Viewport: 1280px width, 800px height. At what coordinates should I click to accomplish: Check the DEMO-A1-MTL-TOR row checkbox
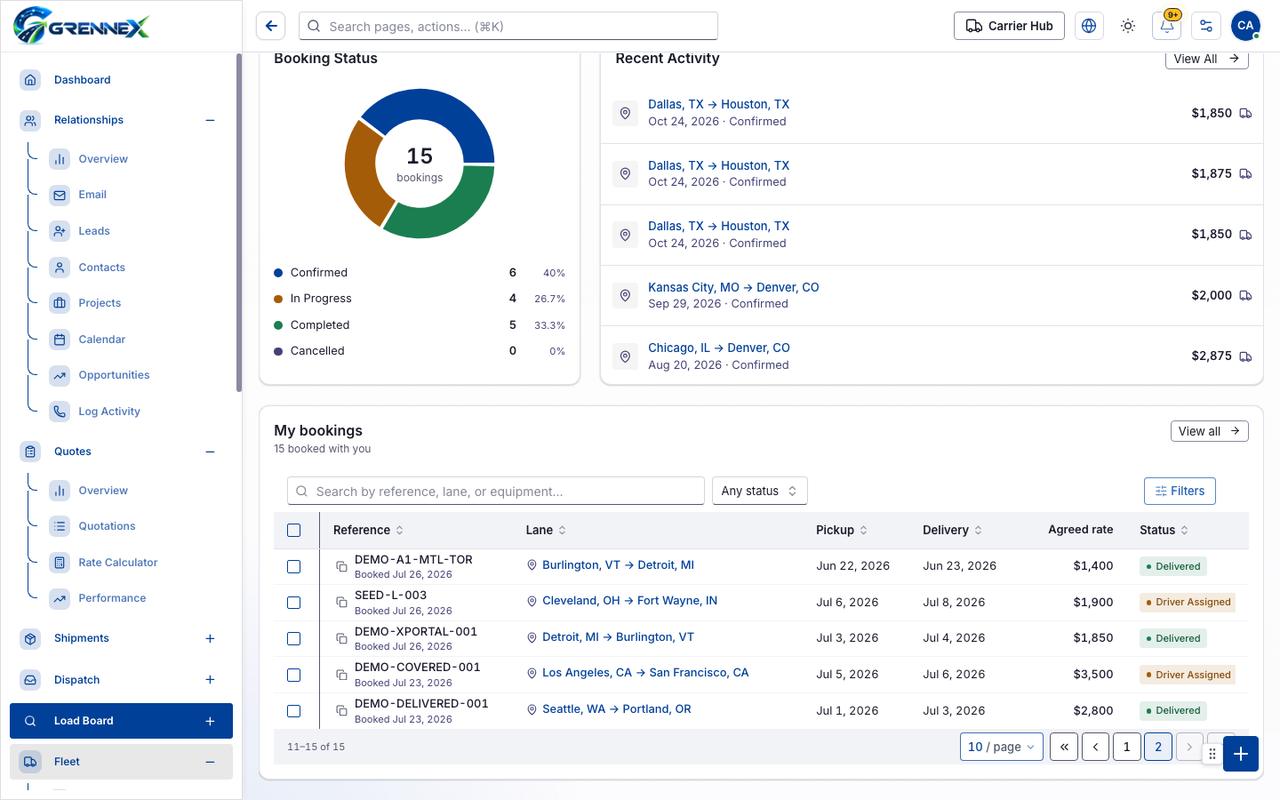click(294, 566)
